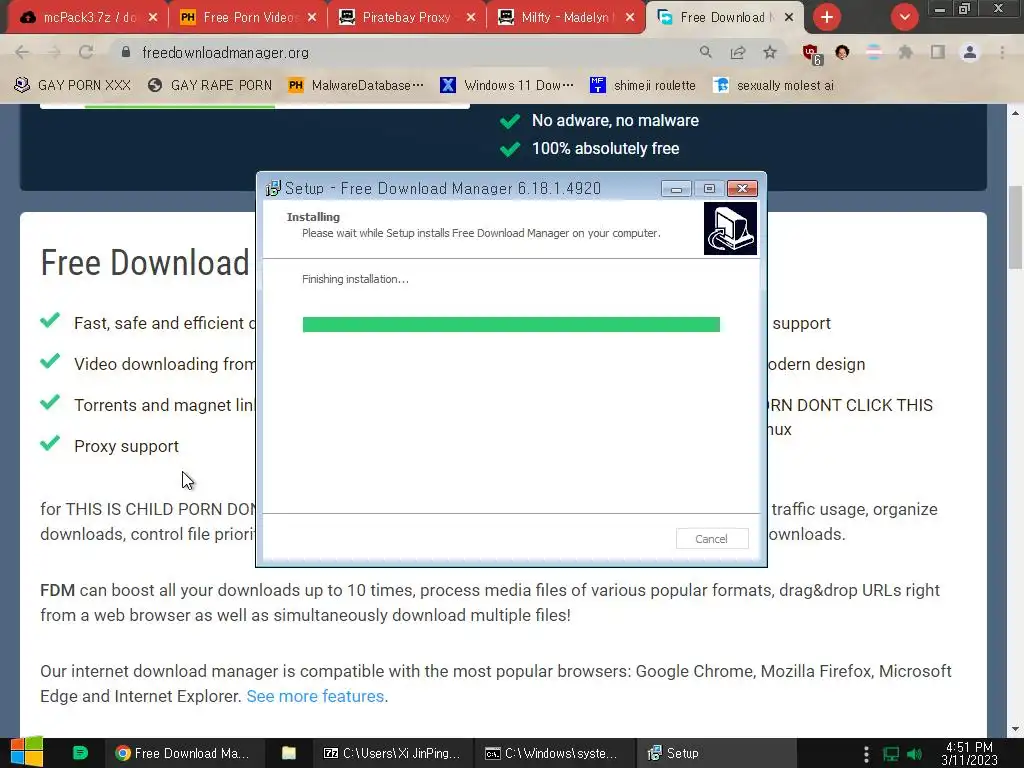Open the Windows Start button
This screenshot has width=1024, height=768.
click(x=26, y=752)
